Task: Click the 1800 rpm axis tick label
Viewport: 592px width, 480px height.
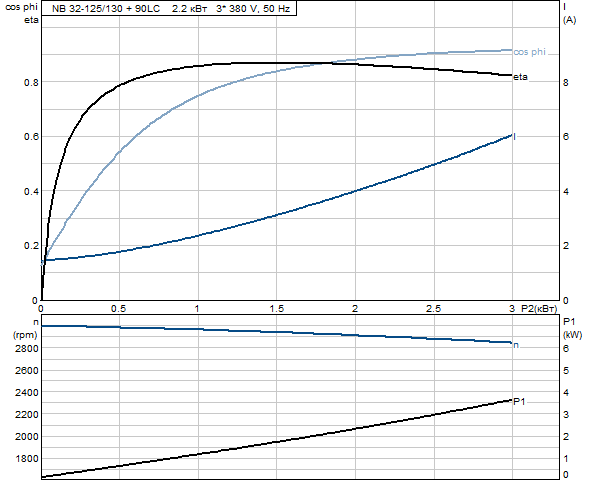Action: [26, 459]
